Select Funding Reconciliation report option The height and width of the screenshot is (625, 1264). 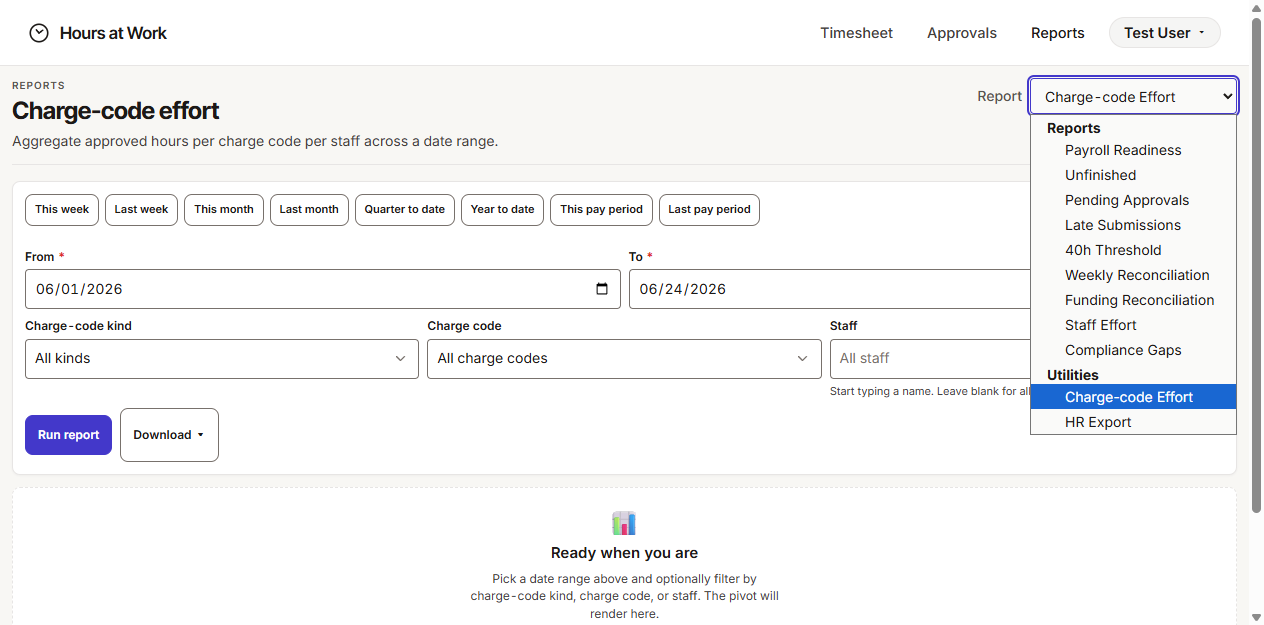1133,300
